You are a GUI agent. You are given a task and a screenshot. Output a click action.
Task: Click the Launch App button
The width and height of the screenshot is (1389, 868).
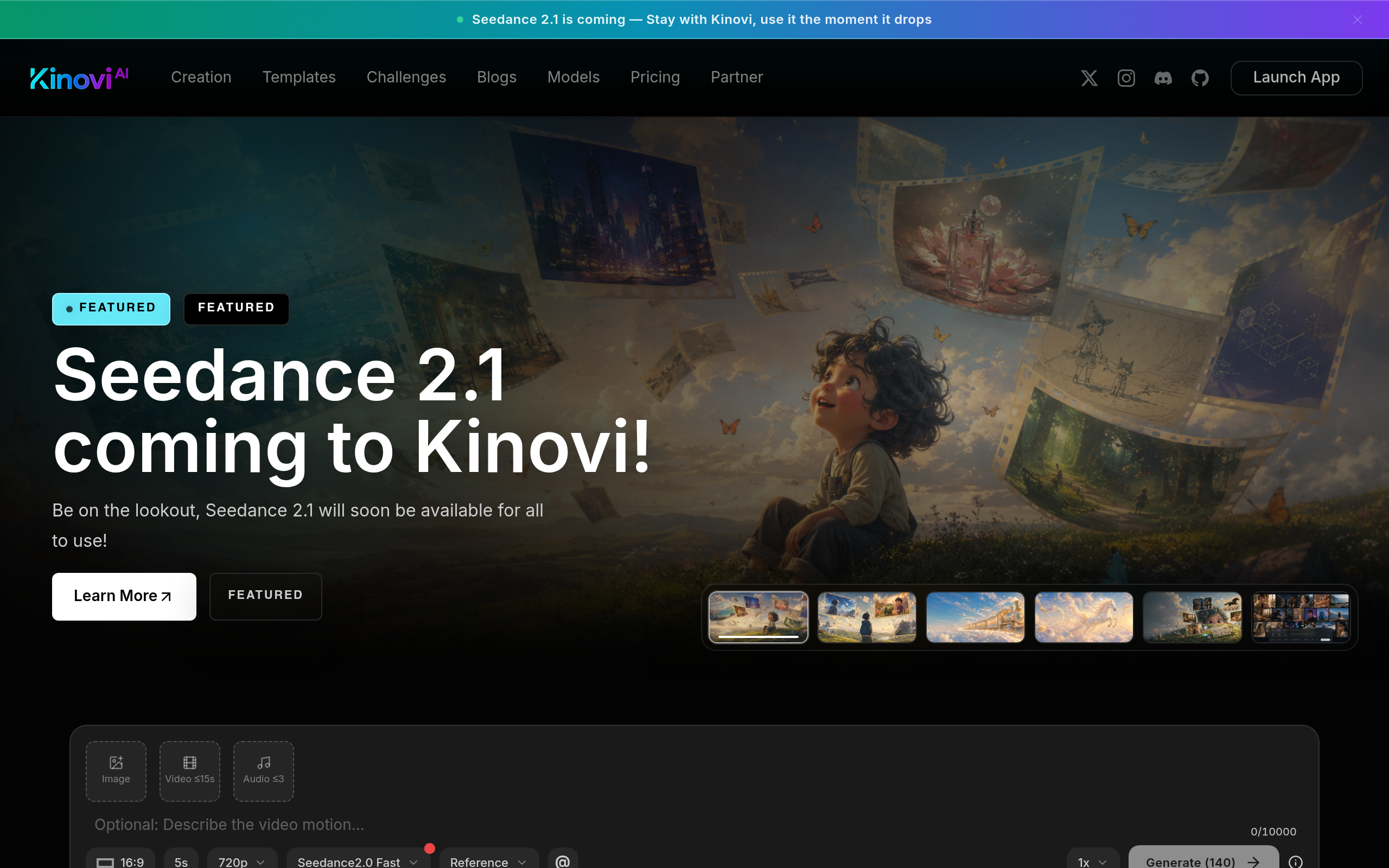(x=1296, y=78)
